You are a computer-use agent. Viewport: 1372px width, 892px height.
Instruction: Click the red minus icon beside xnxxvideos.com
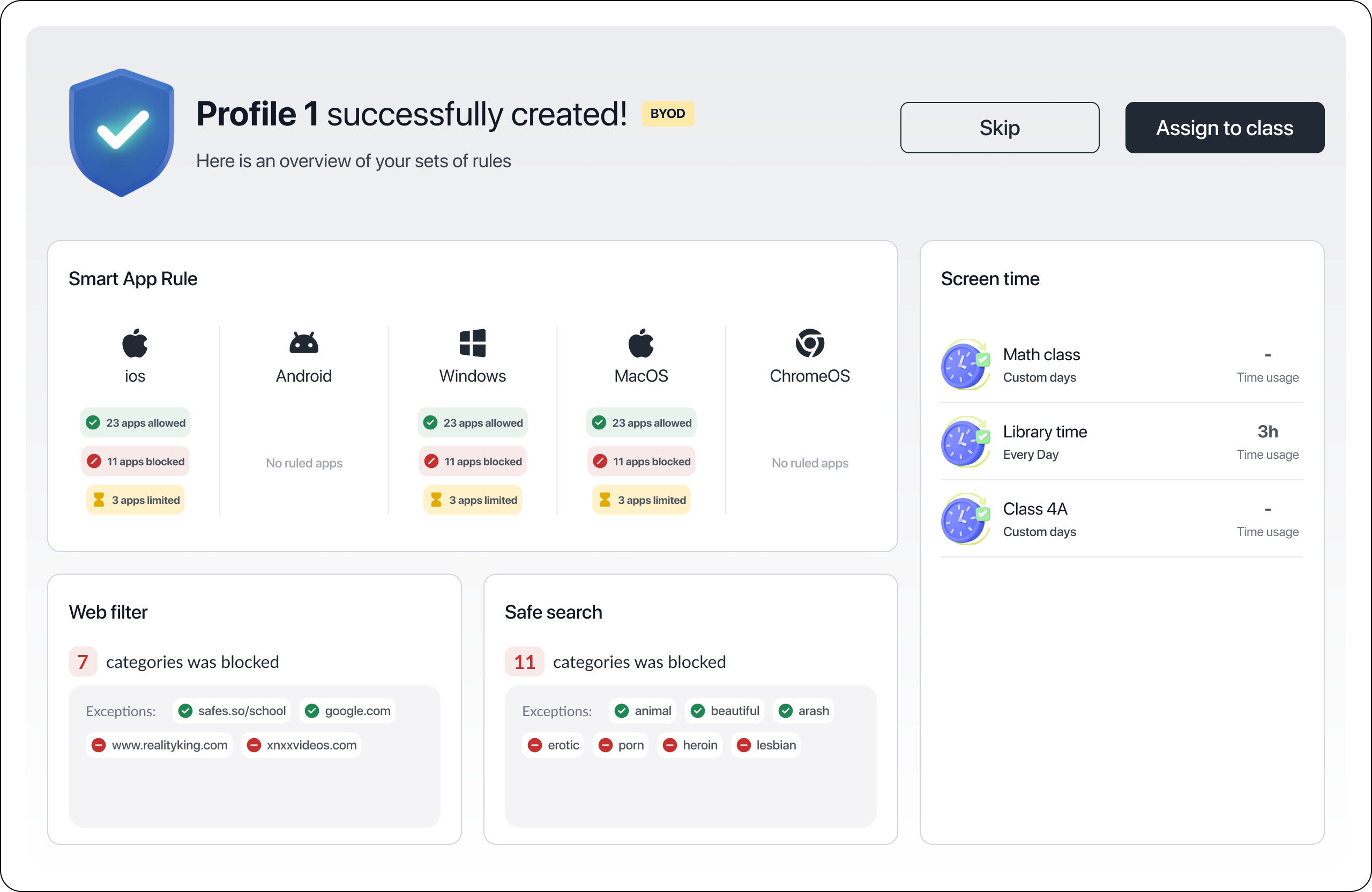click(x=253, y=745)
